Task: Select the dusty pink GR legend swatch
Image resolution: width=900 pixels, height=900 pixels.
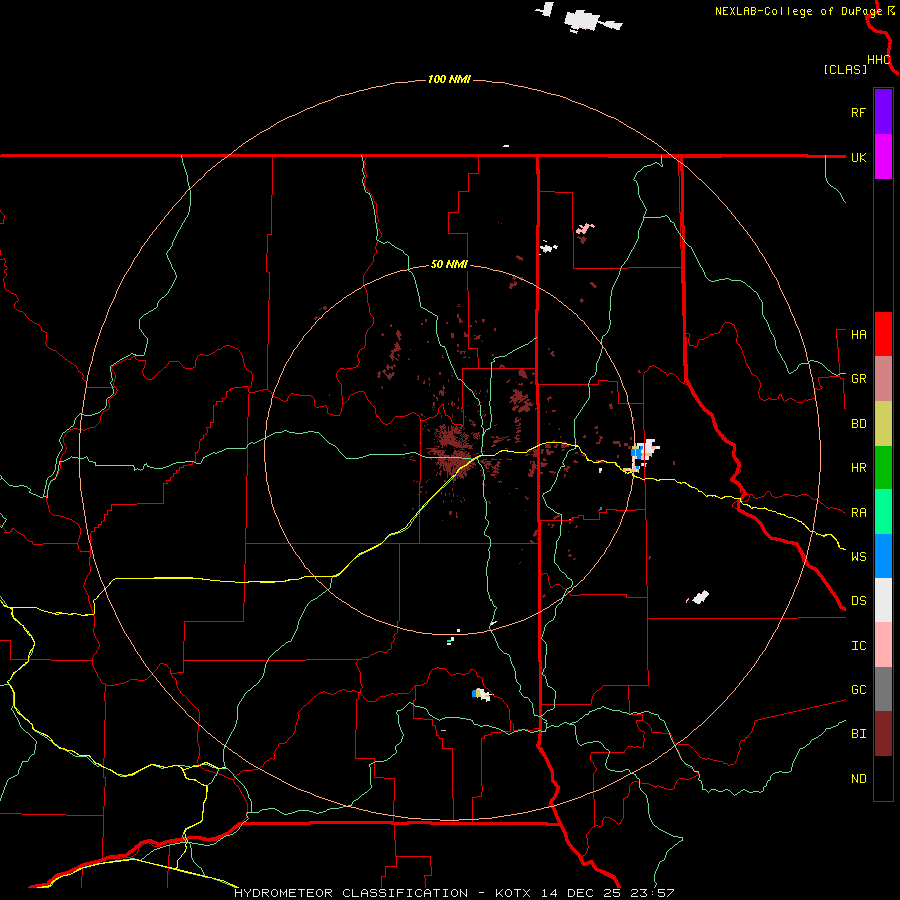Action: pyautogui.click(x=883, y=379)
